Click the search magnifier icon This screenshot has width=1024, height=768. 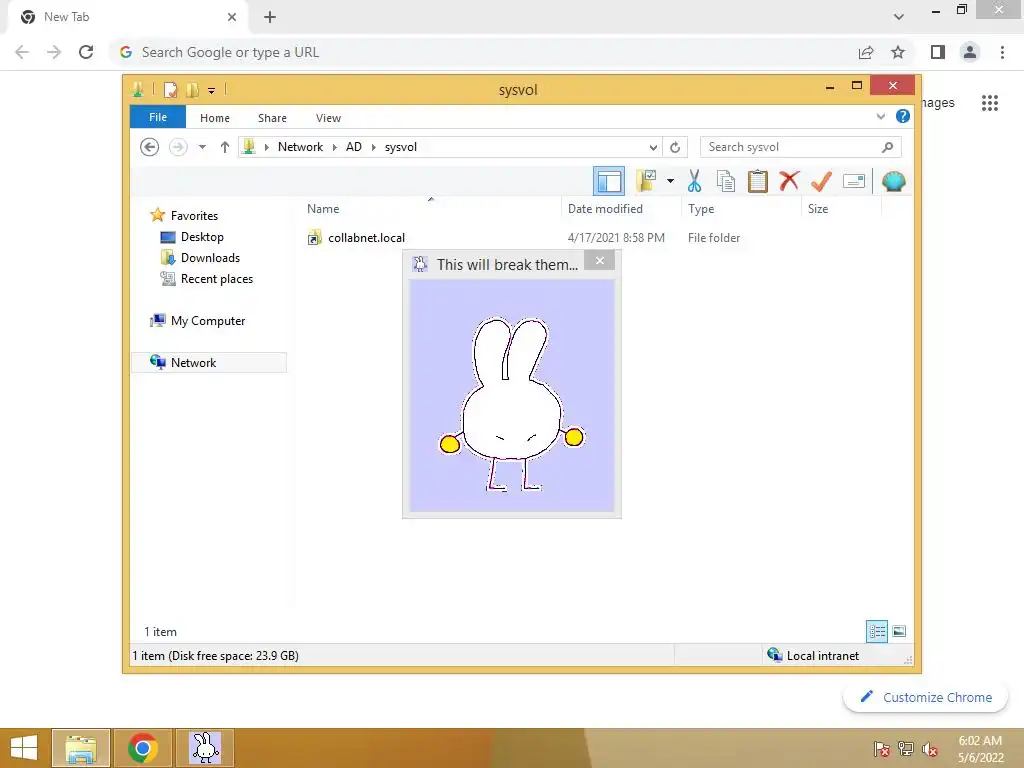pos(887,147)
